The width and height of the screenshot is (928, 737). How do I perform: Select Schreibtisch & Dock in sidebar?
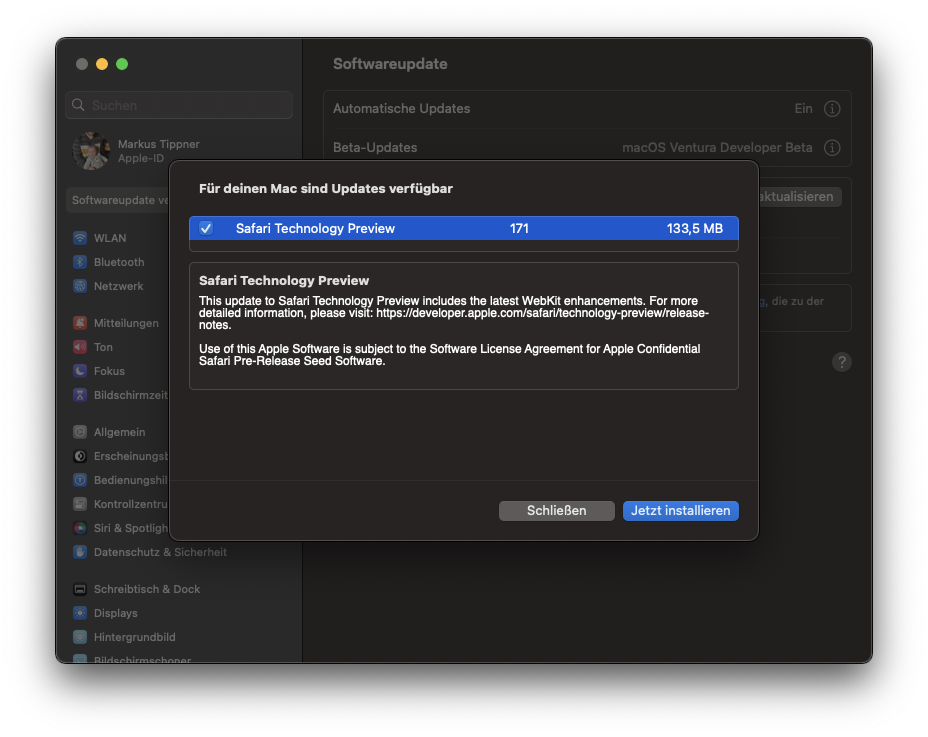click(x=146, y=589)
